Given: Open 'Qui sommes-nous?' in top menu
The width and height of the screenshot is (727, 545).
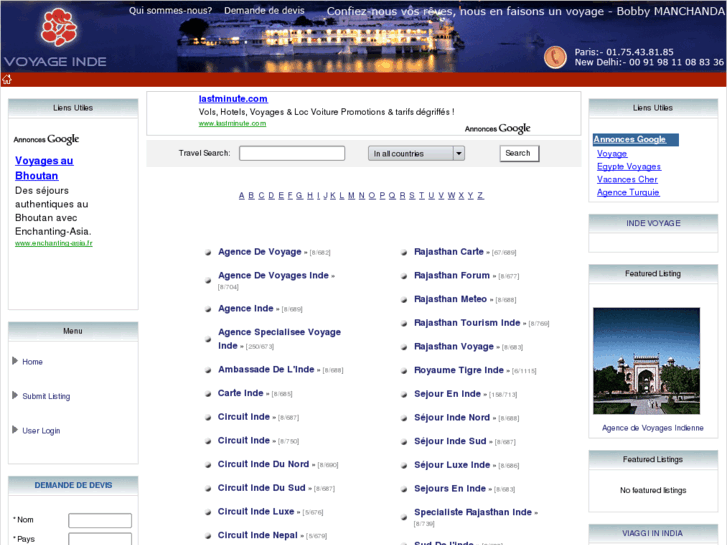Looking at the screenshot, I should click(x=170, y=11).
